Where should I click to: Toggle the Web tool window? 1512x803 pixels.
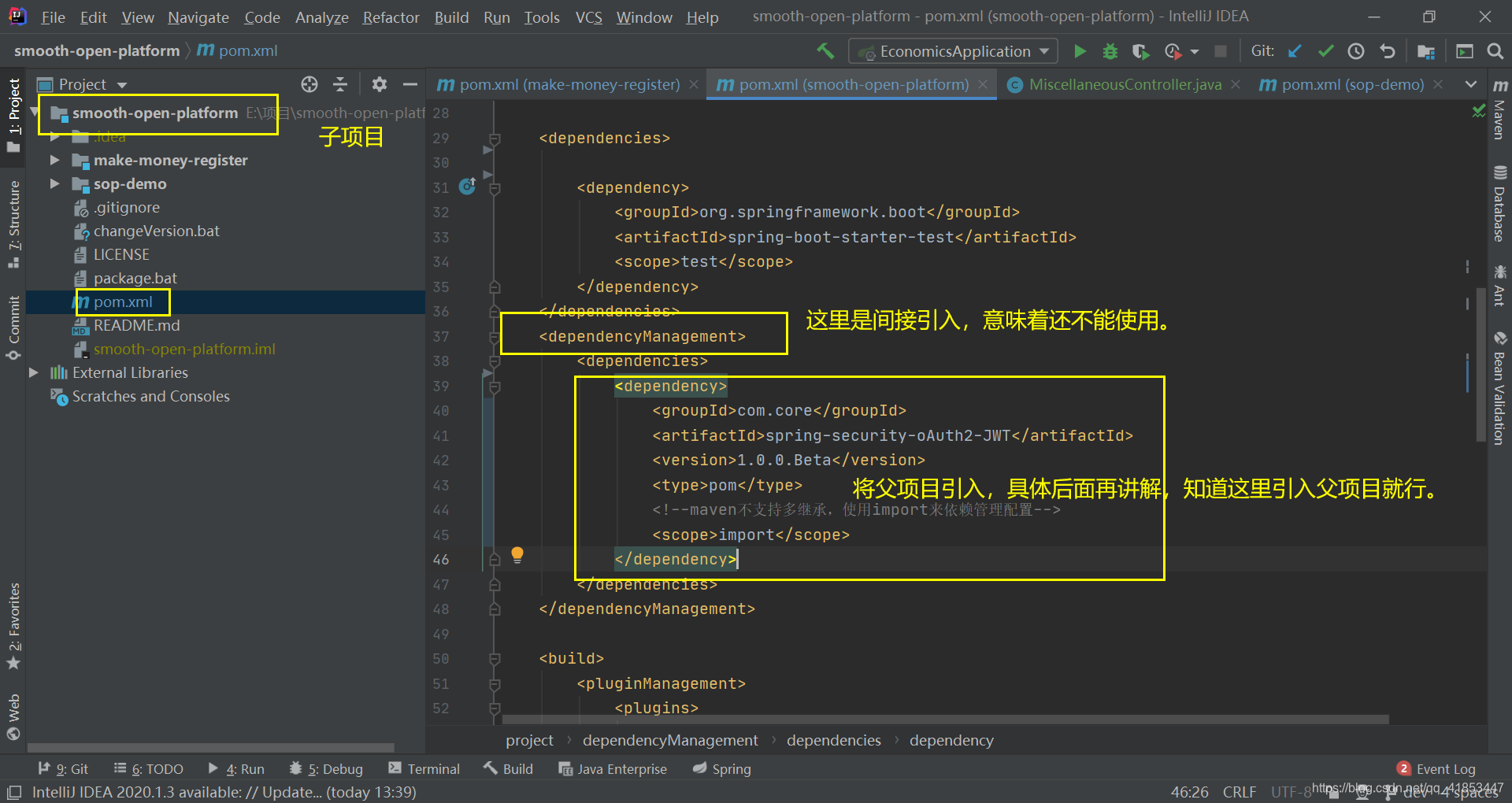(x=13, y=716)
